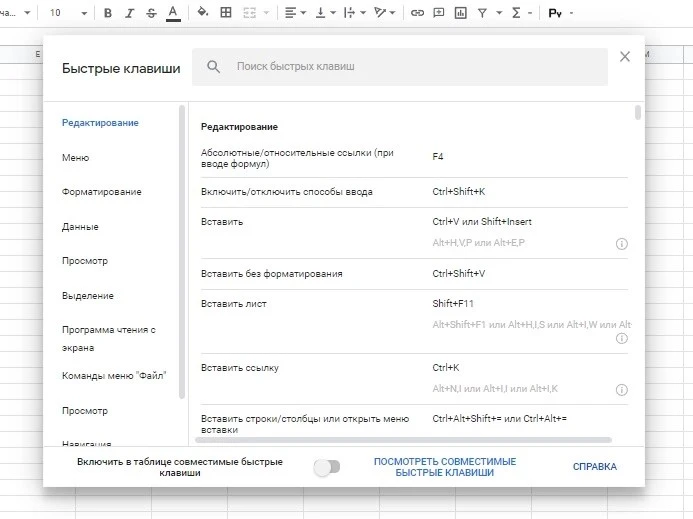The width and height of the screenshot is (693, 519).
Task: Open the fill color bucket
Action: [x=203, y=13]
